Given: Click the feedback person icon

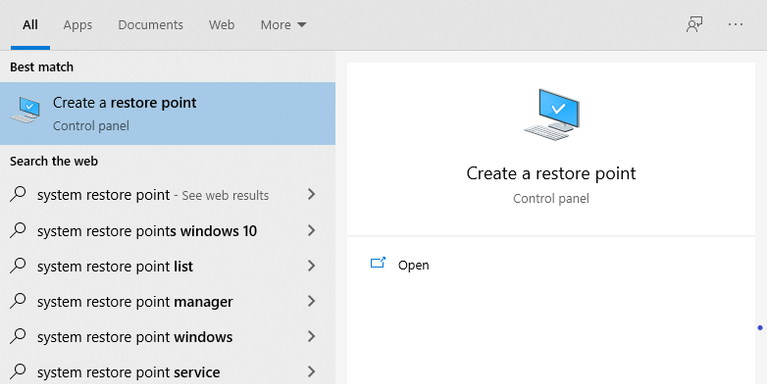Looking at the screenshot, I should tap(694, 24).
